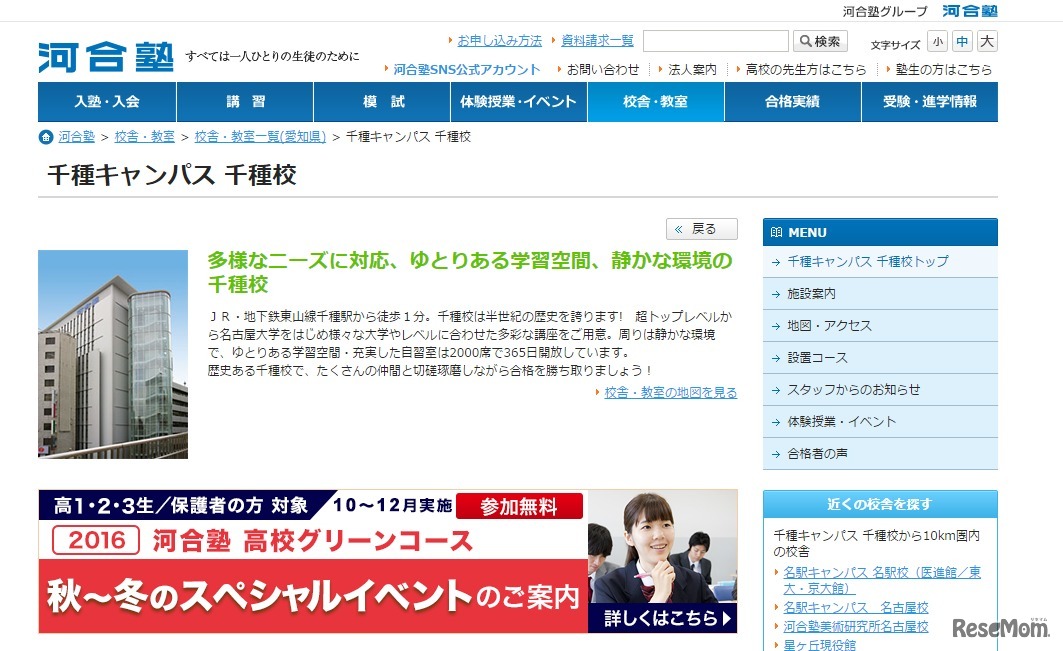1063x651 pixels.
Task: Open スタッフからのお知らせ in the side menu
Action: [880, 390]
